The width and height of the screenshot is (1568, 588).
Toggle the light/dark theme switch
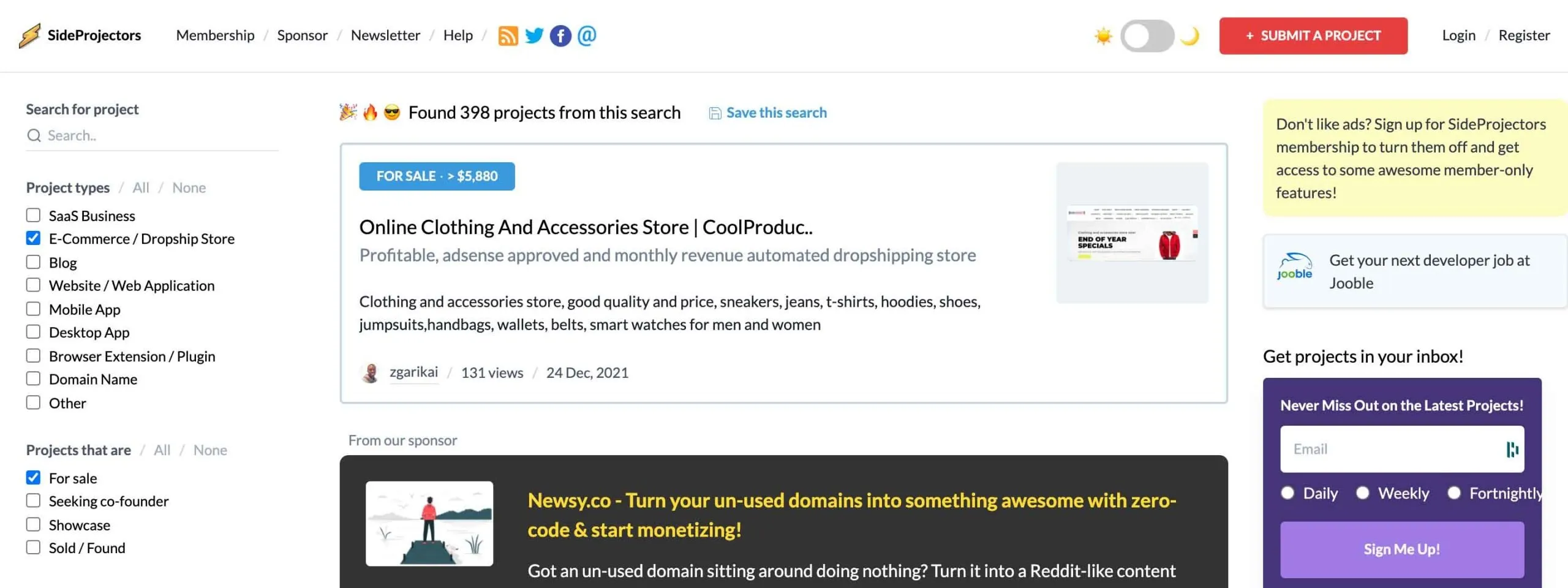1147,36
